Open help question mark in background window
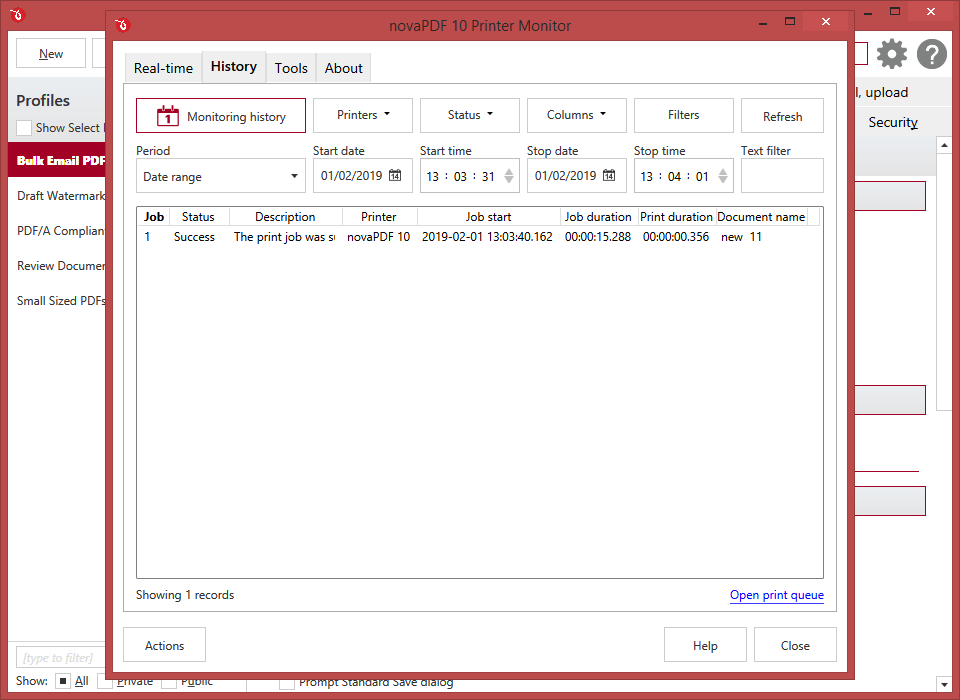Image resolution: width=960 pixels, height=700 pixels. point(932,54)
